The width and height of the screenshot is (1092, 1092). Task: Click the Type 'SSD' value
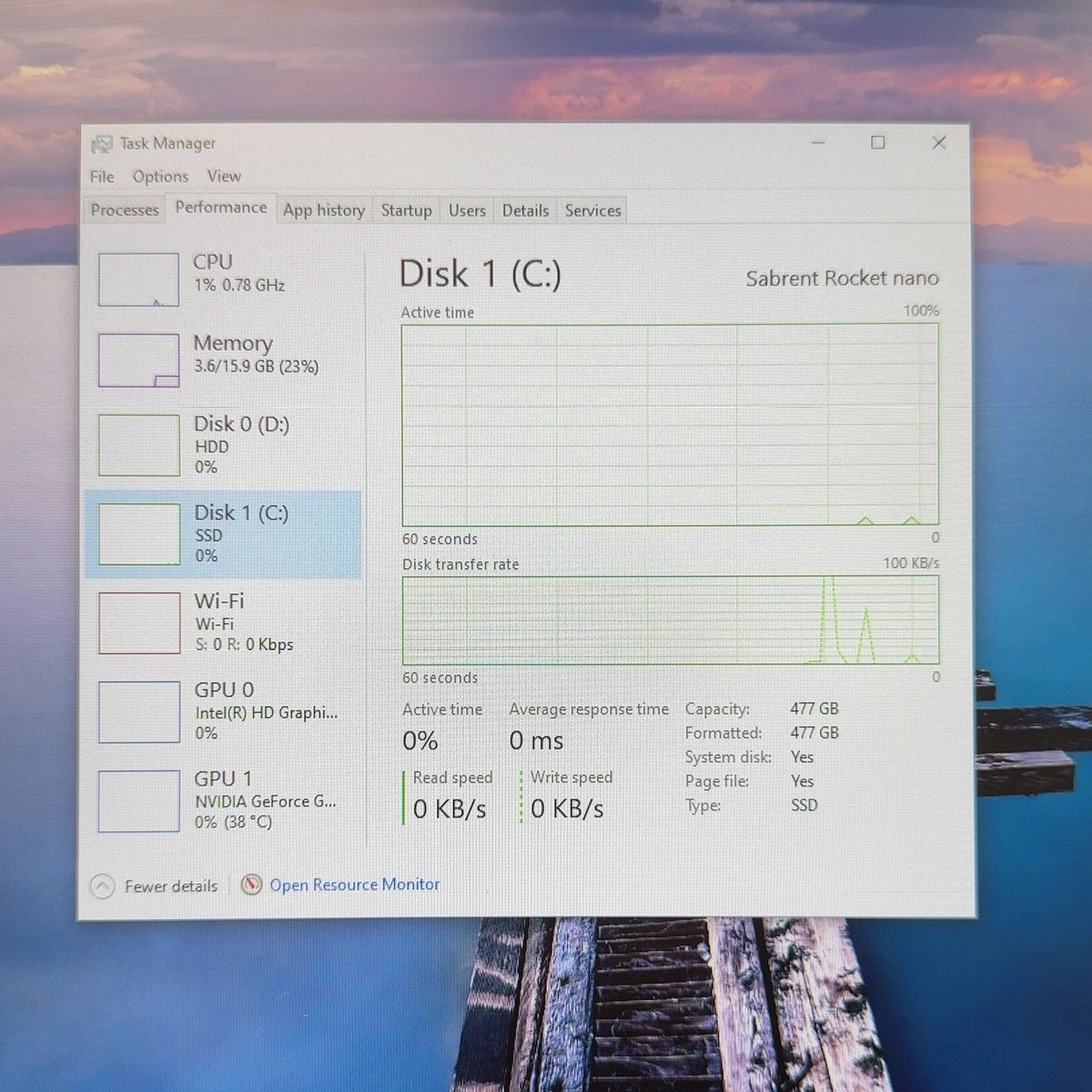point(804,805)
